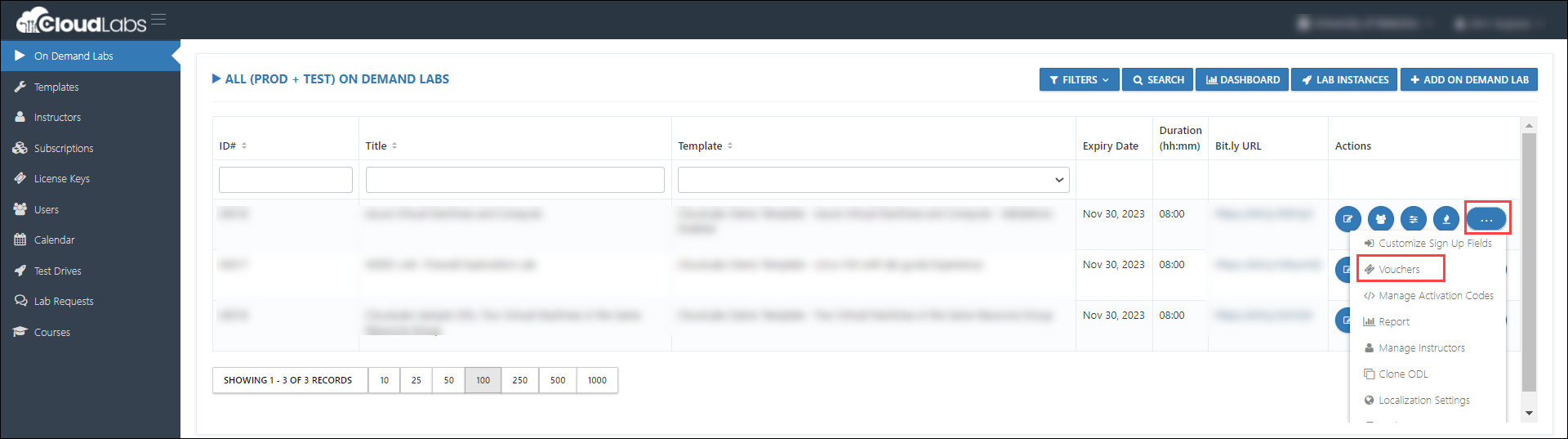Expand the FILTERS dropdown

click(1079, 79)
